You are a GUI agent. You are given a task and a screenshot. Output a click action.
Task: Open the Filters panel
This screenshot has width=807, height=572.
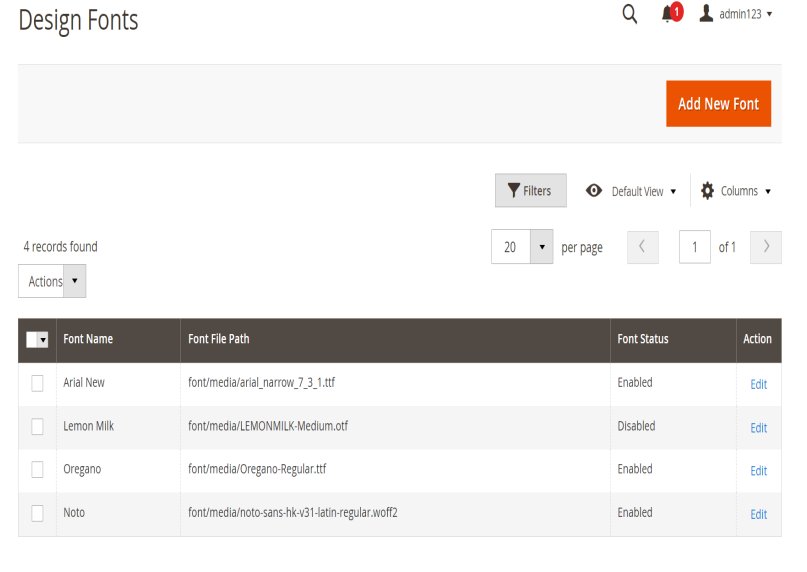pos(530,191)
